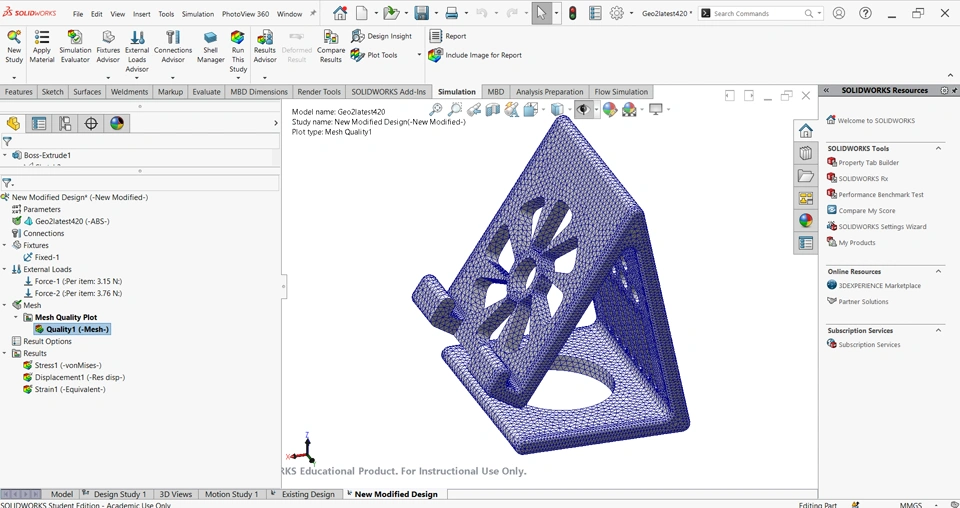
Task: Click the Save icon
Action: pyautogui.click(x=421, y=13)
